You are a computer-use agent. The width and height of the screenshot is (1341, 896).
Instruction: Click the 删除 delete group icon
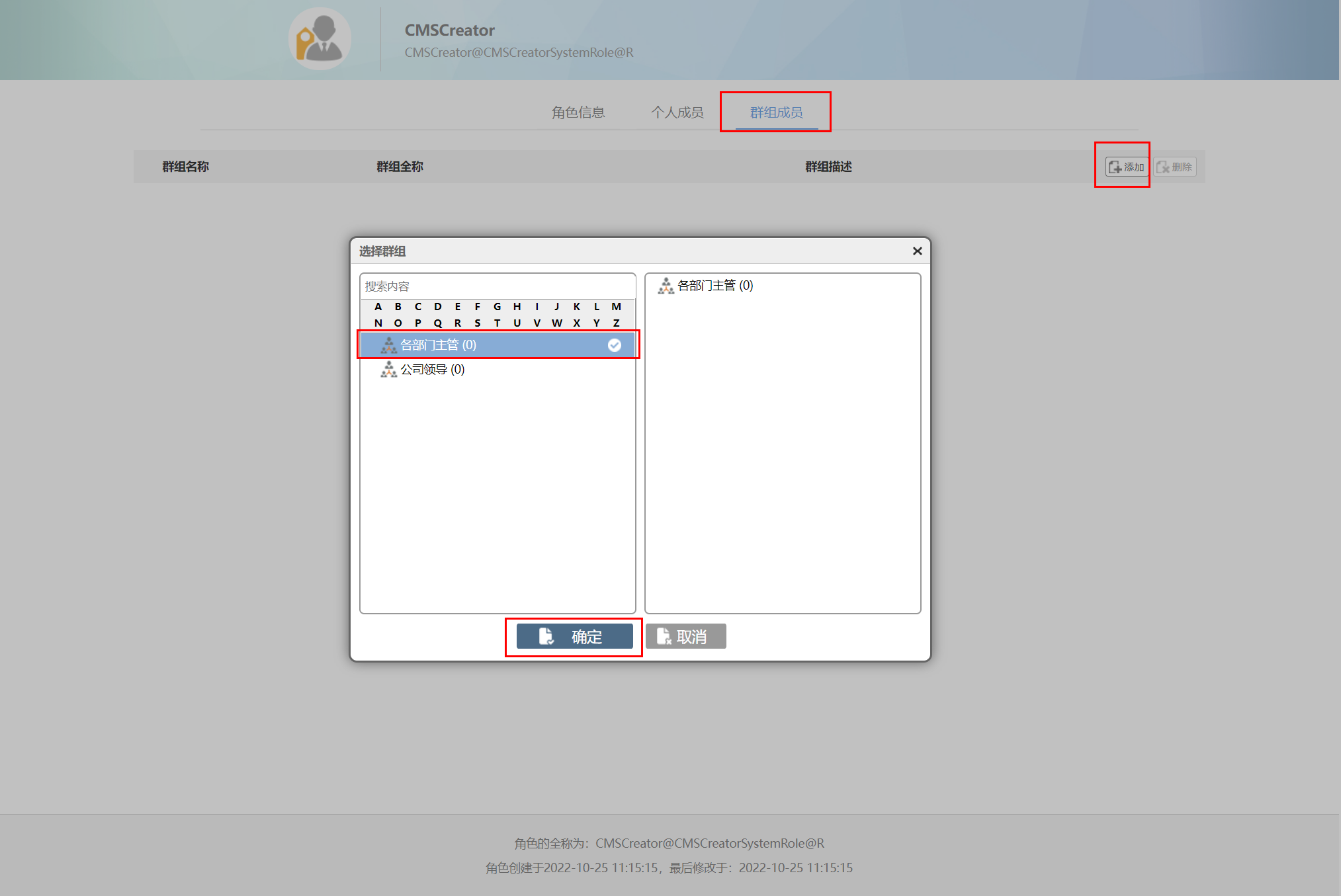click(x=1163, y=167)
